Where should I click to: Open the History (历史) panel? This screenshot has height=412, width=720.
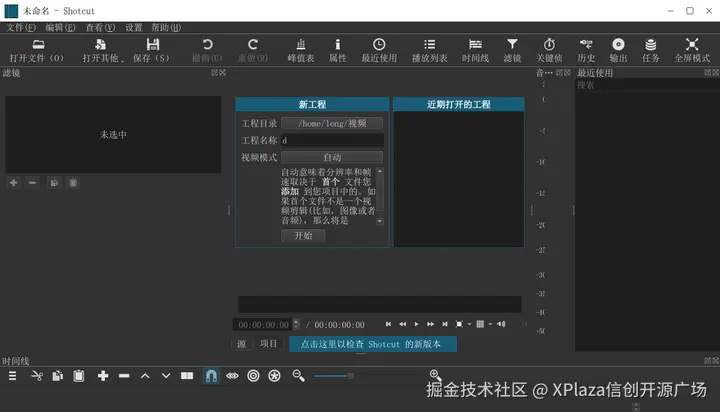(586, 51)
